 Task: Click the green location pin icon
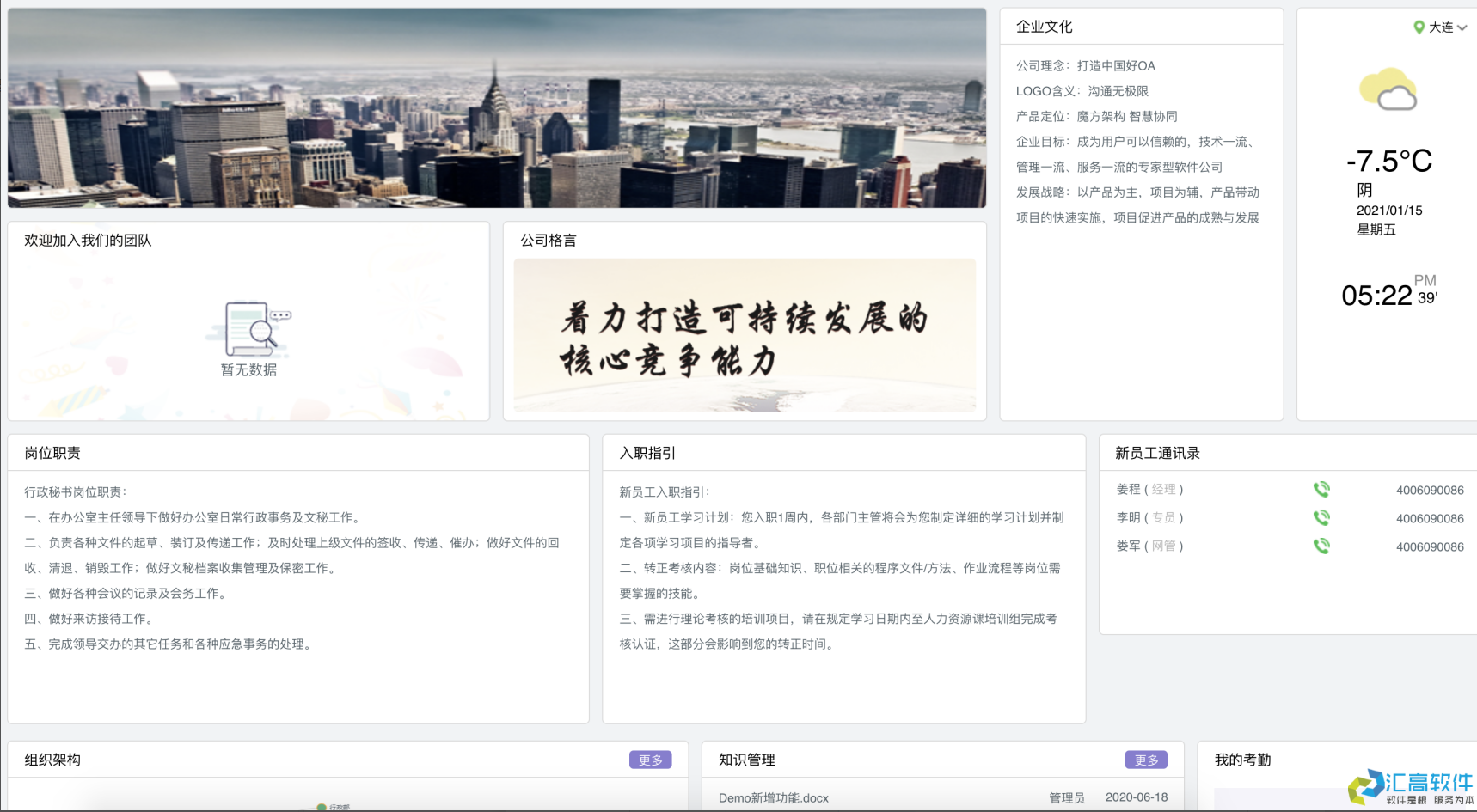pos(1420,27)
